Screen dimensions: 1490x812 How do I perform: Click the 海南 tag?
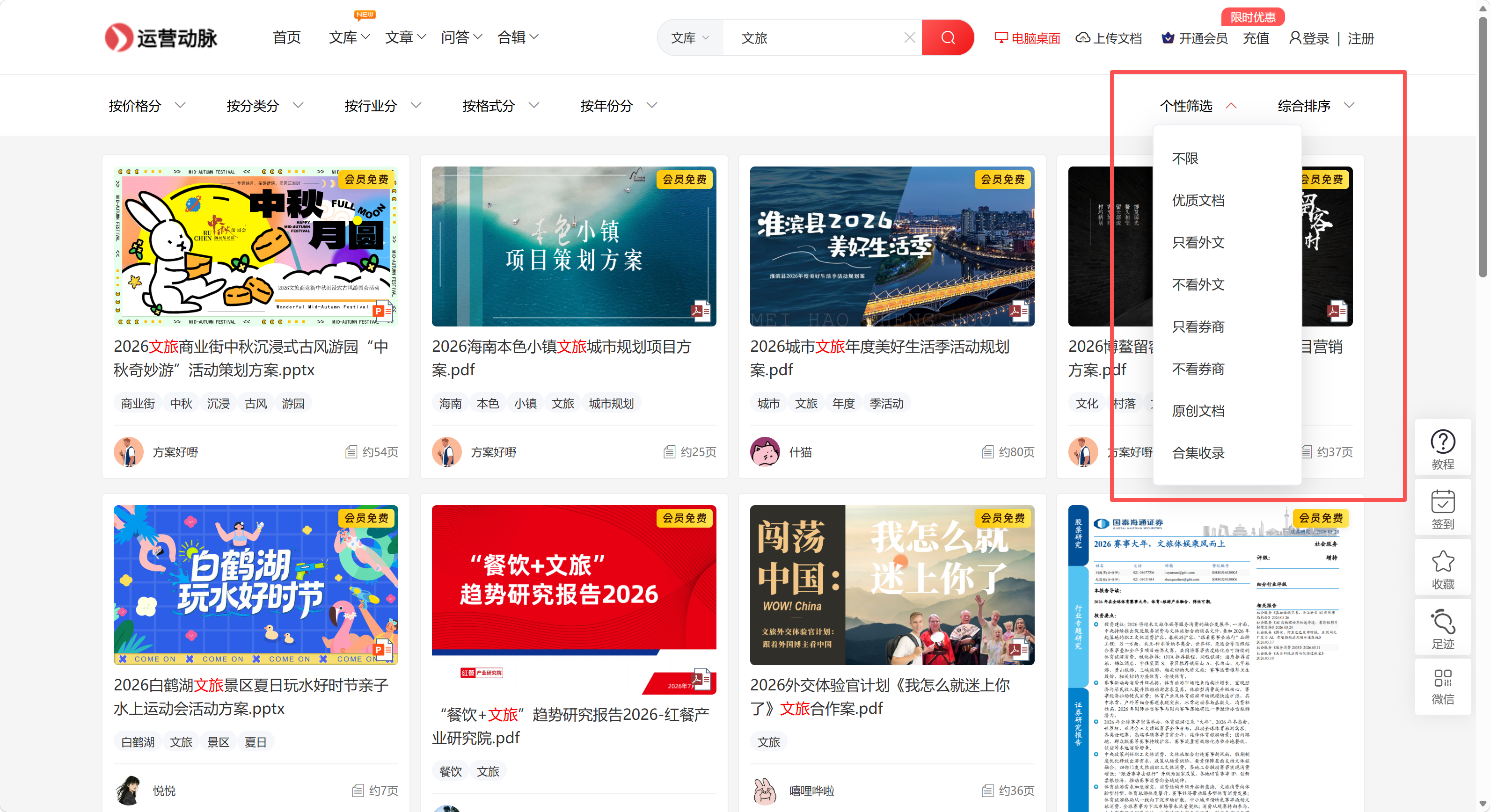pyautogui.click(x=450, y=403)
